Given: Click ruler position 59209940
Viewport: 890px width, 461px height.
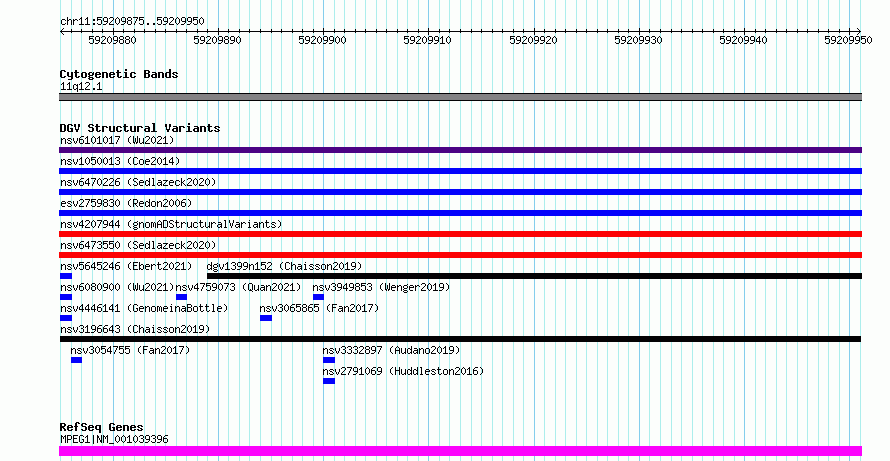Looking at the screenshot, I should point(744,40).
